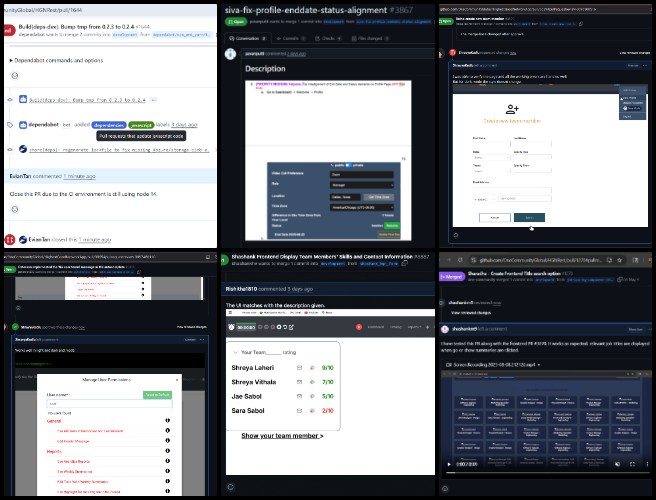Select the Files changed tab in PR #3867
Screen dimensions: 656x500
click(370, 38)
